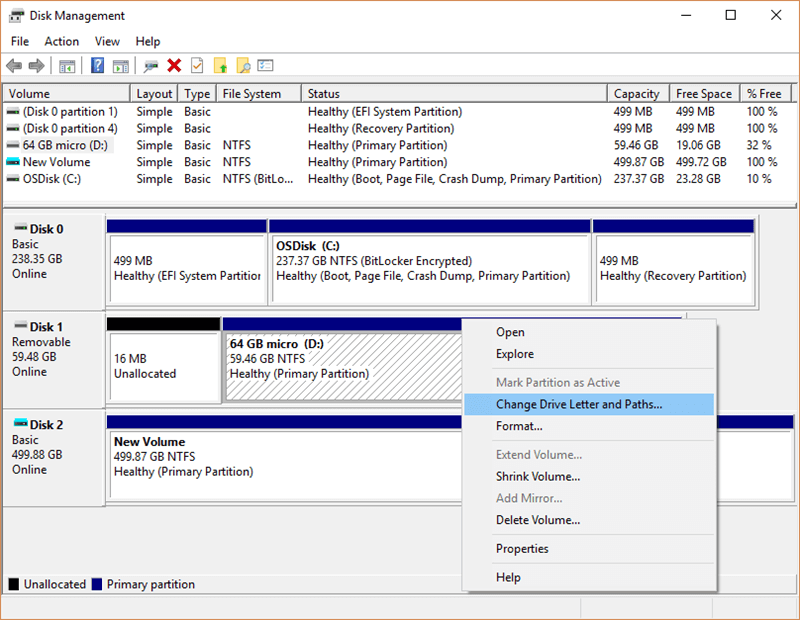Click the properties list toolbar icon
The height and width of the screenshot is (620, 800).
click(x=266, y=66)
